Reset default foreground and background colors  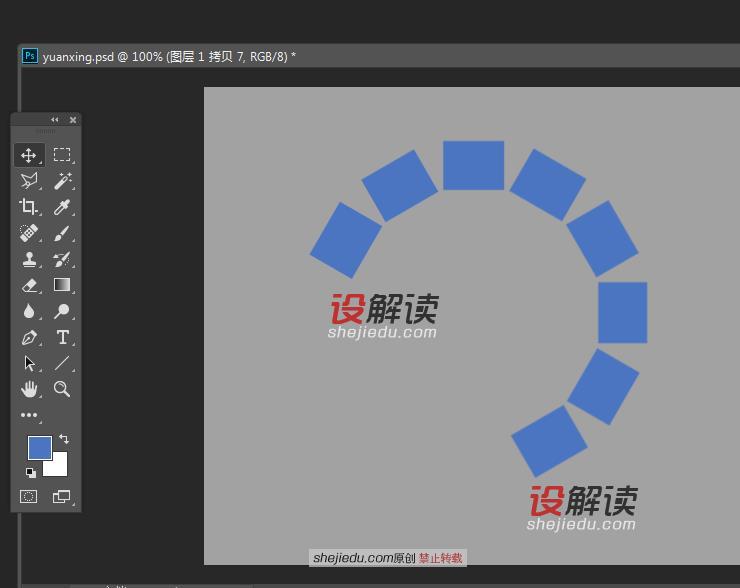pyautogui.click(x=31, y=472)
